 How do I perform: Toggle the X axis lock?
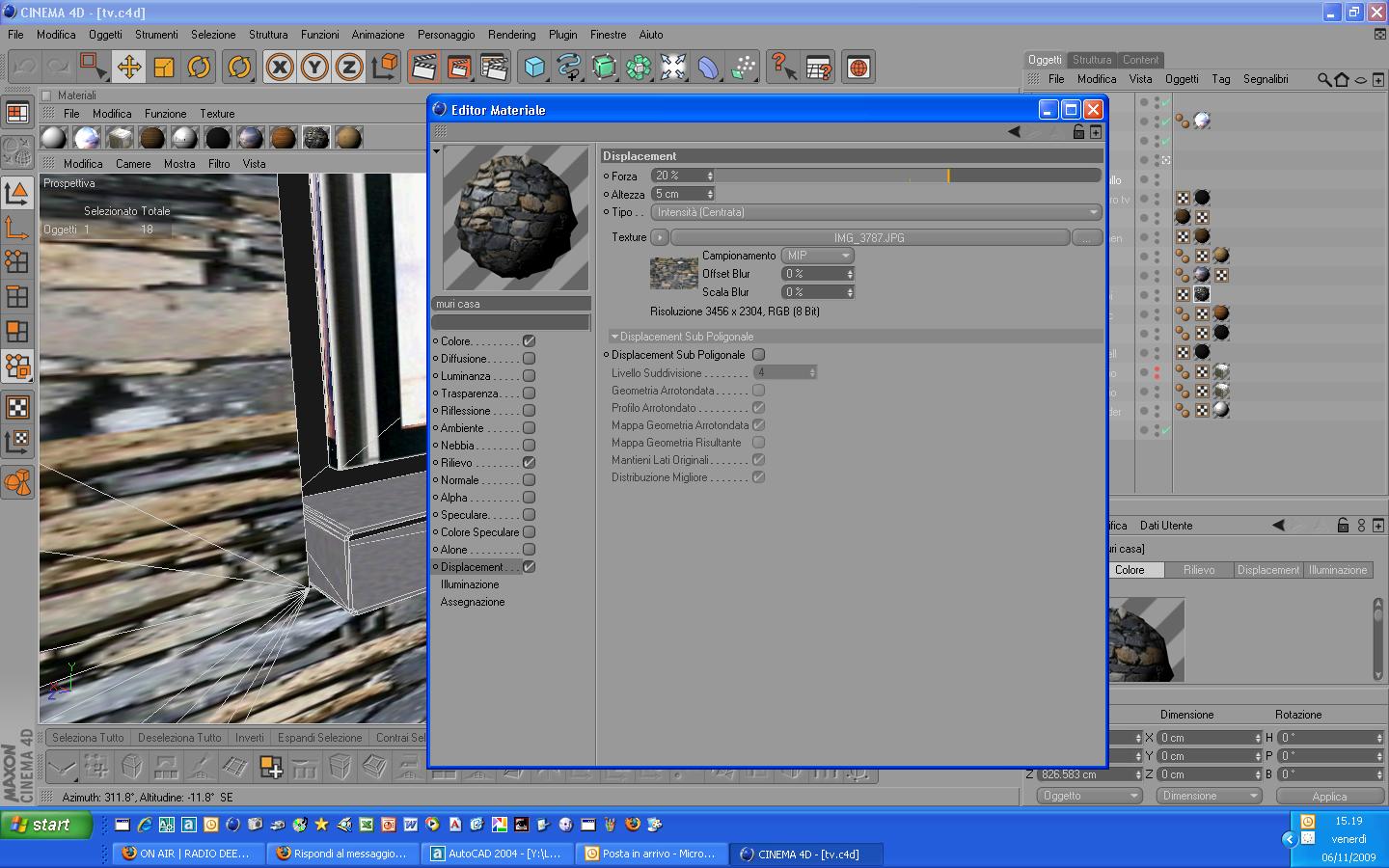[280, 67]
